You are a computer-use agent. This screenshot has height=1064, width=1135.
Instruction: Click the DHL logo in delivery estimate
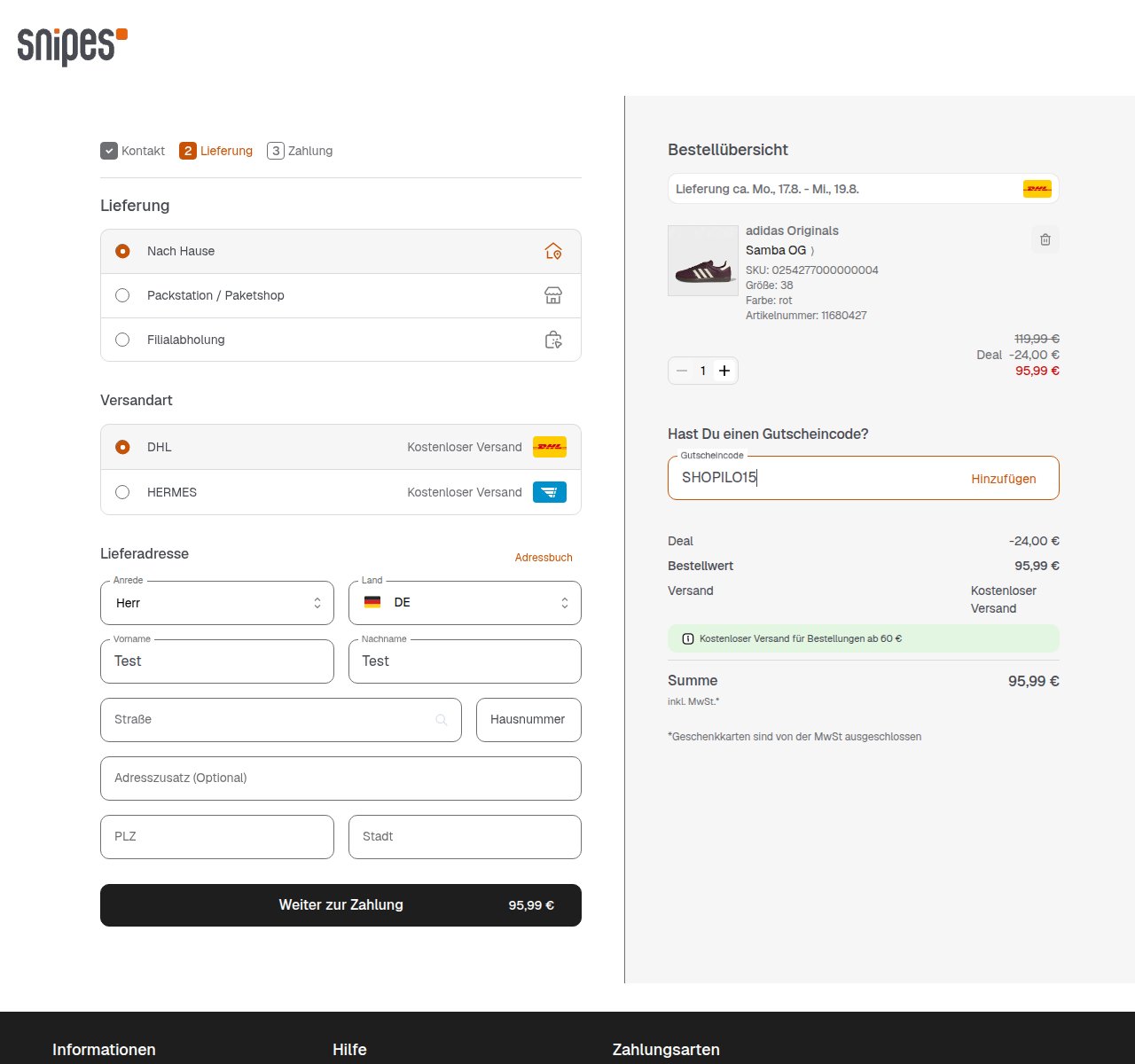[x=1037, y=189]
